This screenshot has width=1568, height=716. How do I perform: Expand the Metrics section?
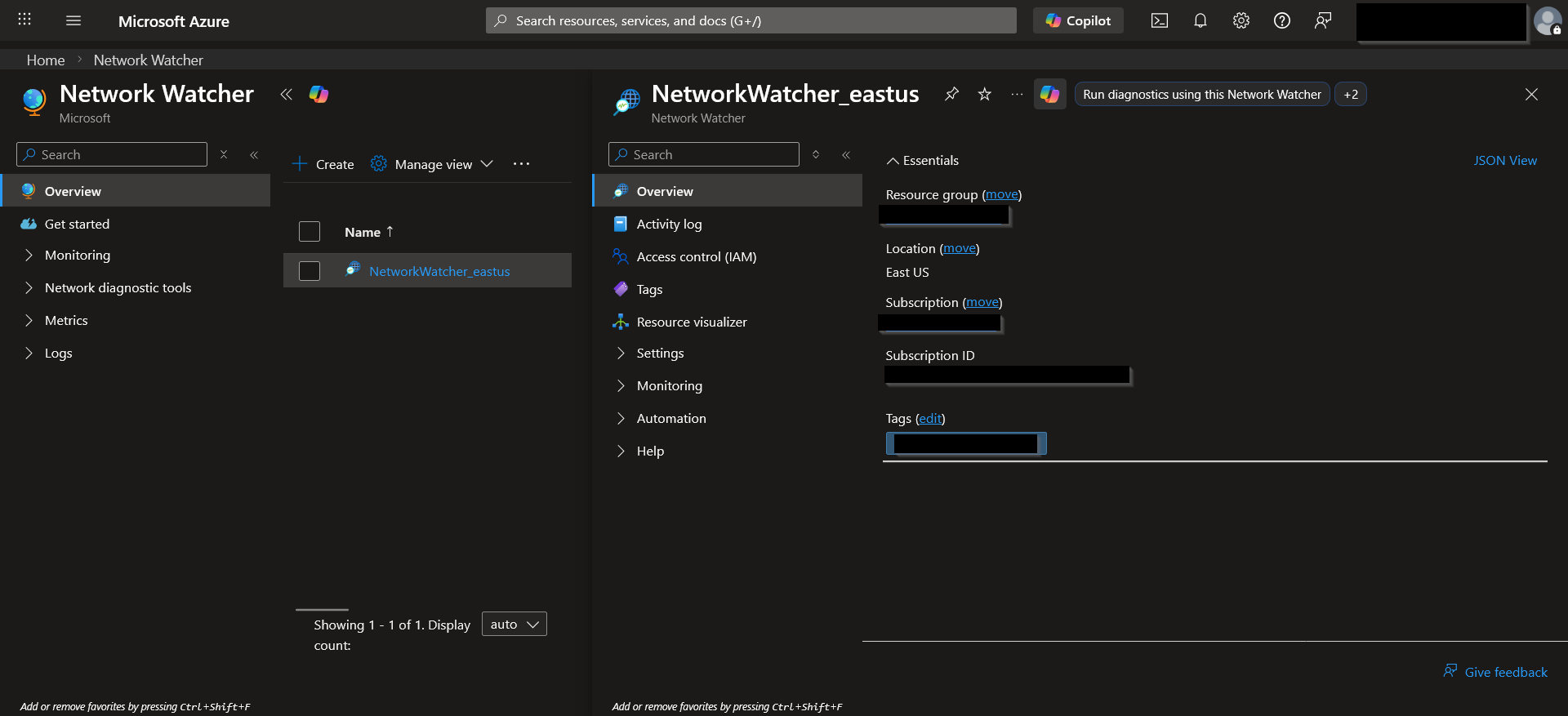click(x=29, y=320)
